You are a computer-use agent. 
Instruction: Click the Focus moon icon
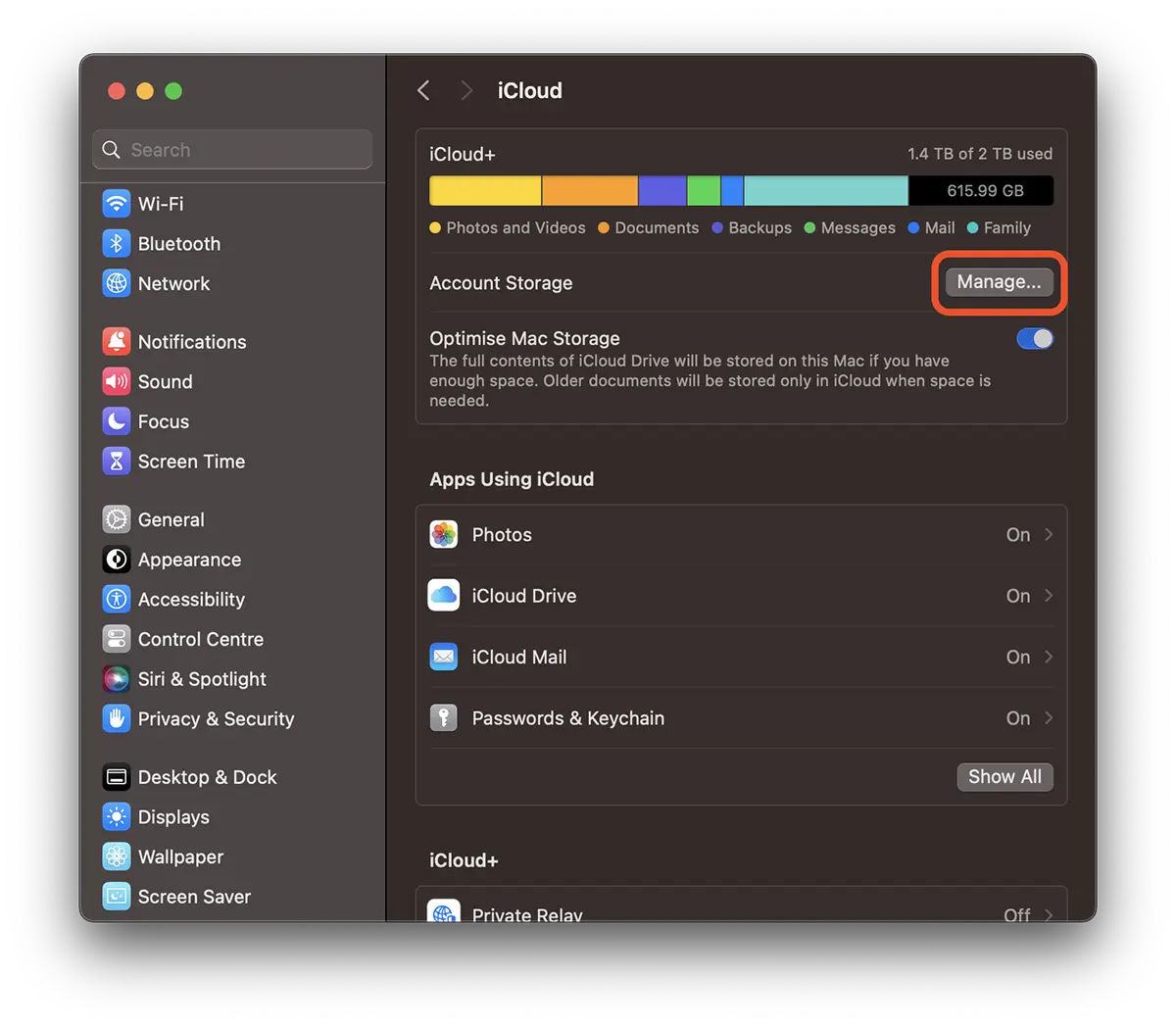117,421
